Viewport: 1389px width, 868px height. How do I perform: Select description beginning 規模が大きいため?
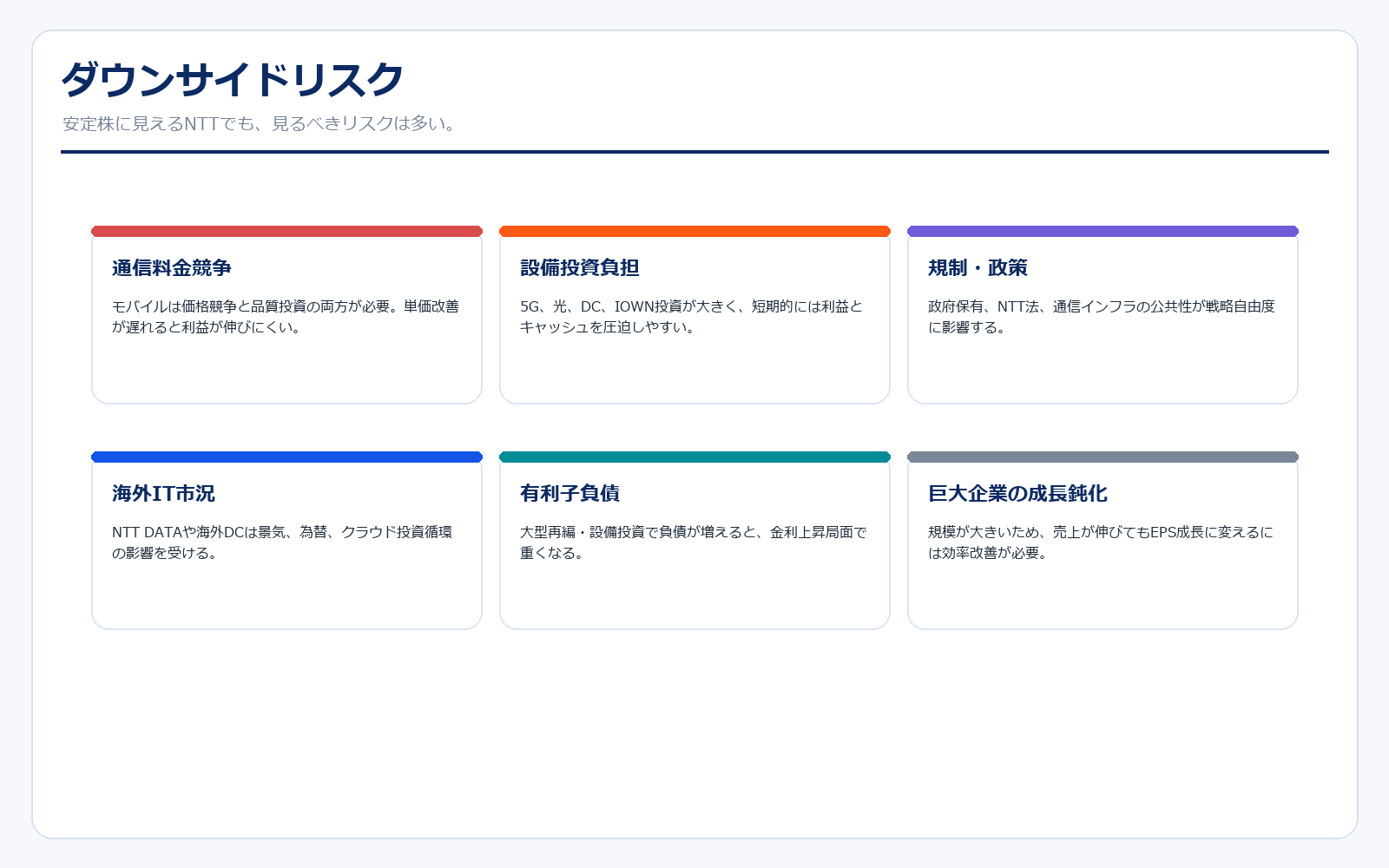tap(1101, 542)
